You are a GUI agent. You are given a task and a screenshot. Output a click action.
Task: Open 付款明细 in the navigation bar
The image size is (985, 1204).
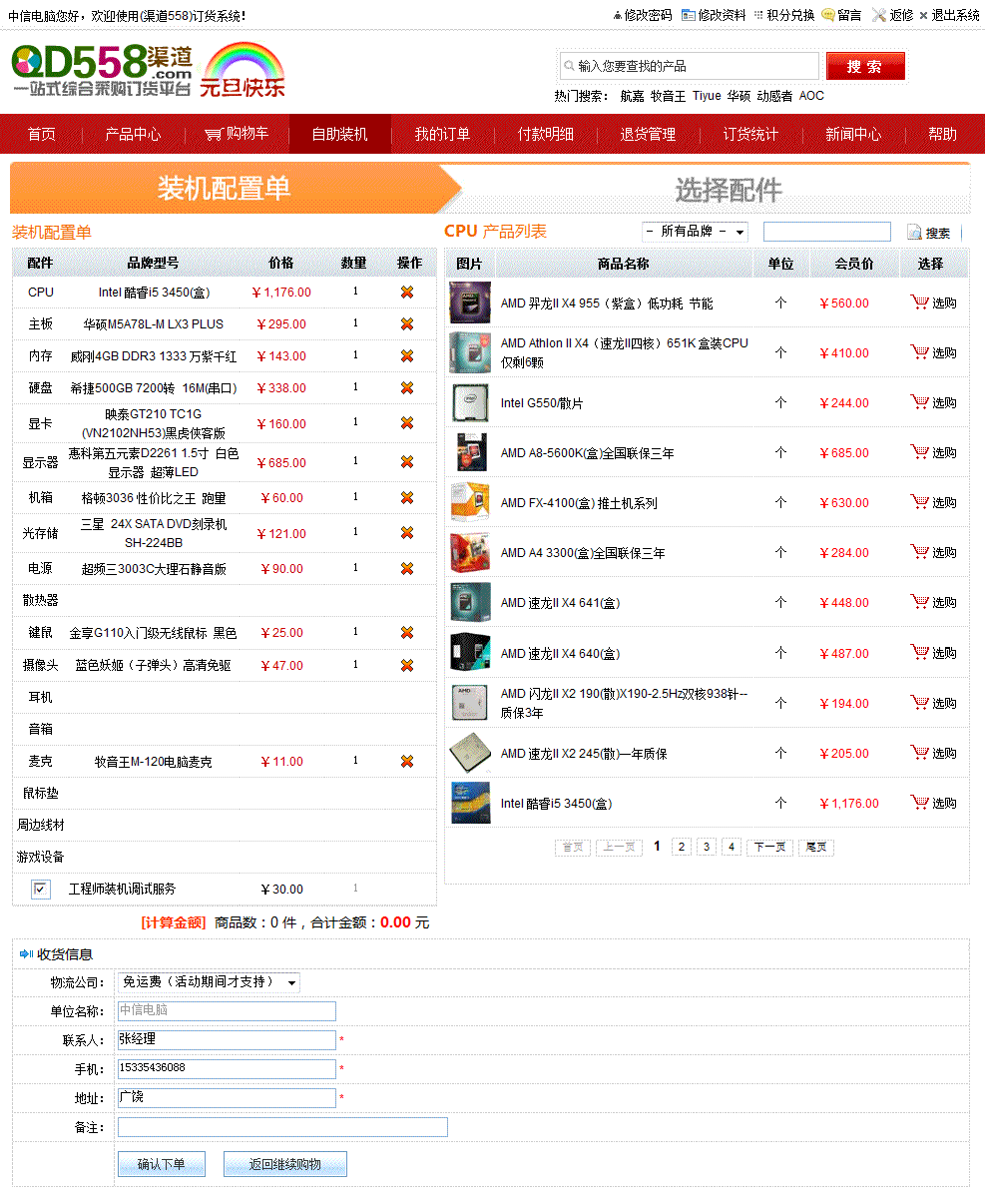pyautogui.click(x=545, y=134)
